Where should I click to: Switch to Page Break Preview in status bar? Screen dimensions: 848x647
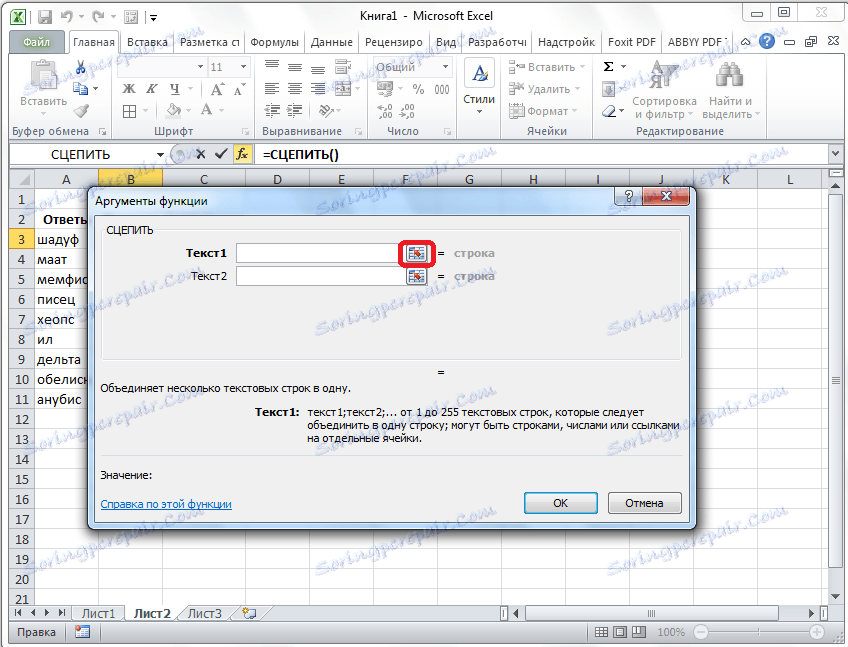pos(639,632)
